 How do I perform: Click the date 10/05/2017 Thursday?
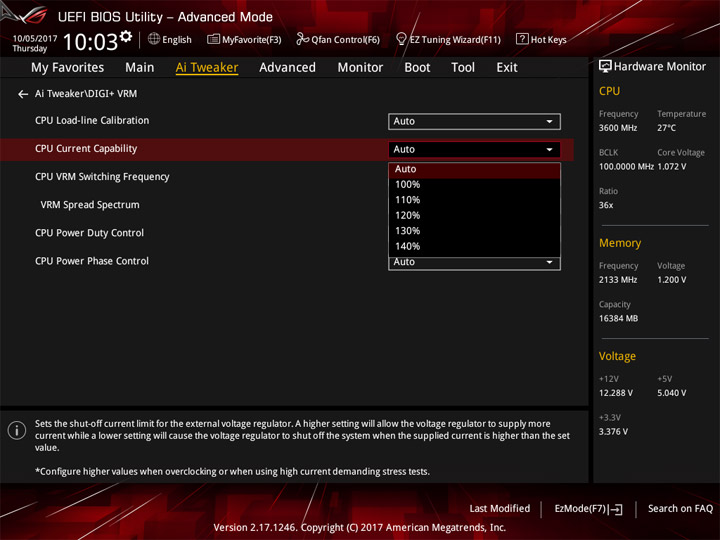pyautogui.click(x=34, y=43)
